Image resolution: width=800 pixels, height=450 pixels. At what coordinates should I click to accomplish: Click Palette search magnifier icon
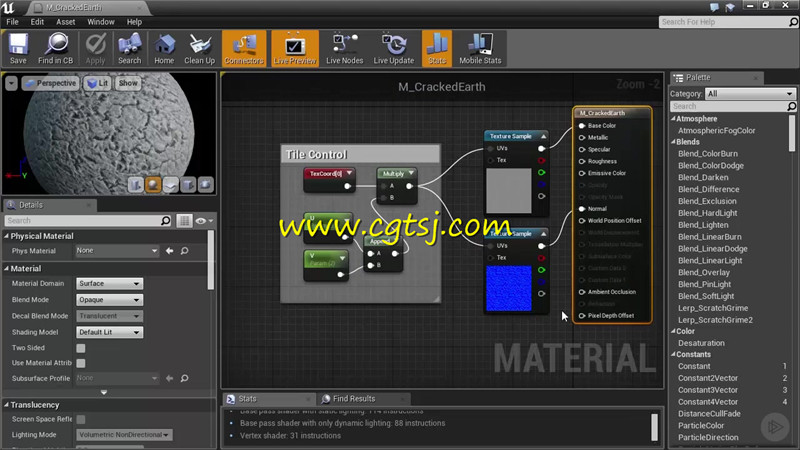tap(791, 106)
